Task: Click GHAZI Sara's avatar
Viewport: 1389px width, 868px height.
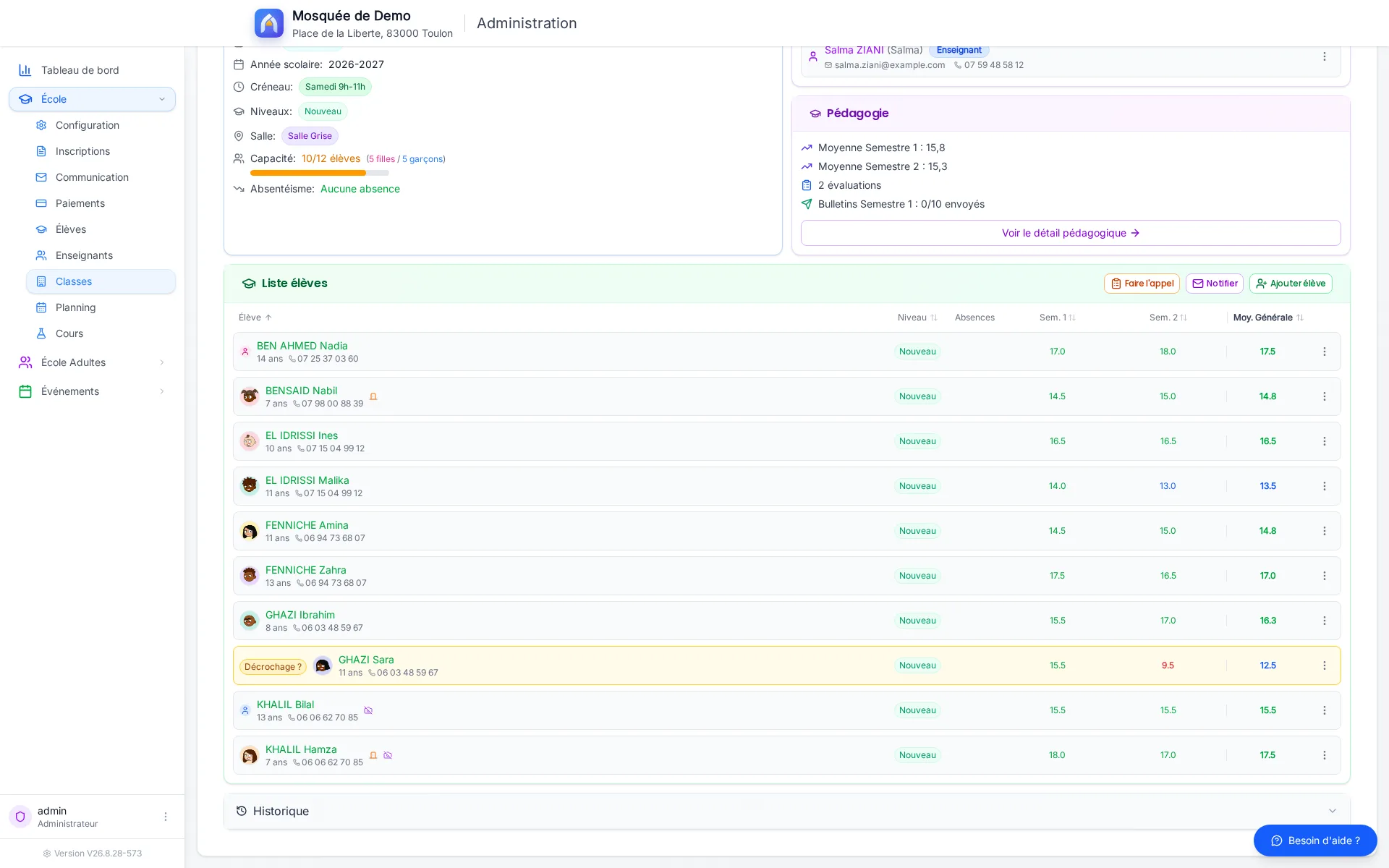Action: tap(323, 665)
